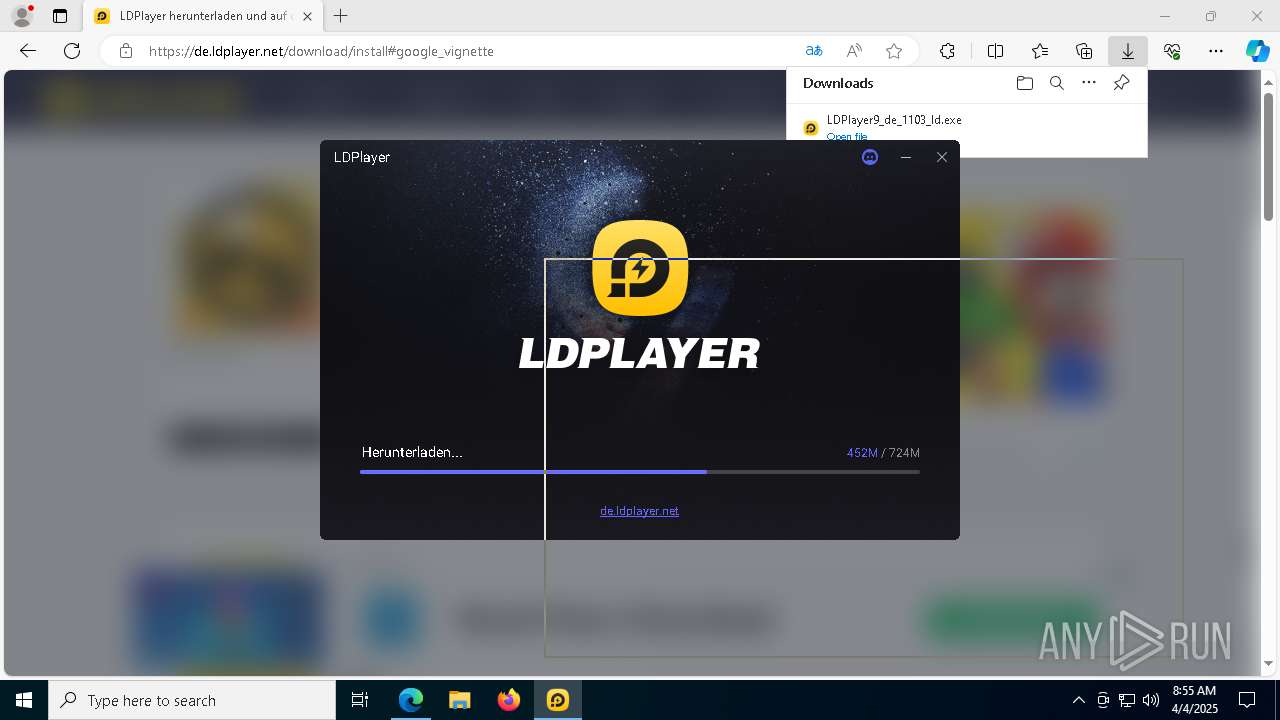1280x720 pixels.
Task: Minimize the LDPlayer installer window
Action: pyautogui.click(x=906, y=157)
